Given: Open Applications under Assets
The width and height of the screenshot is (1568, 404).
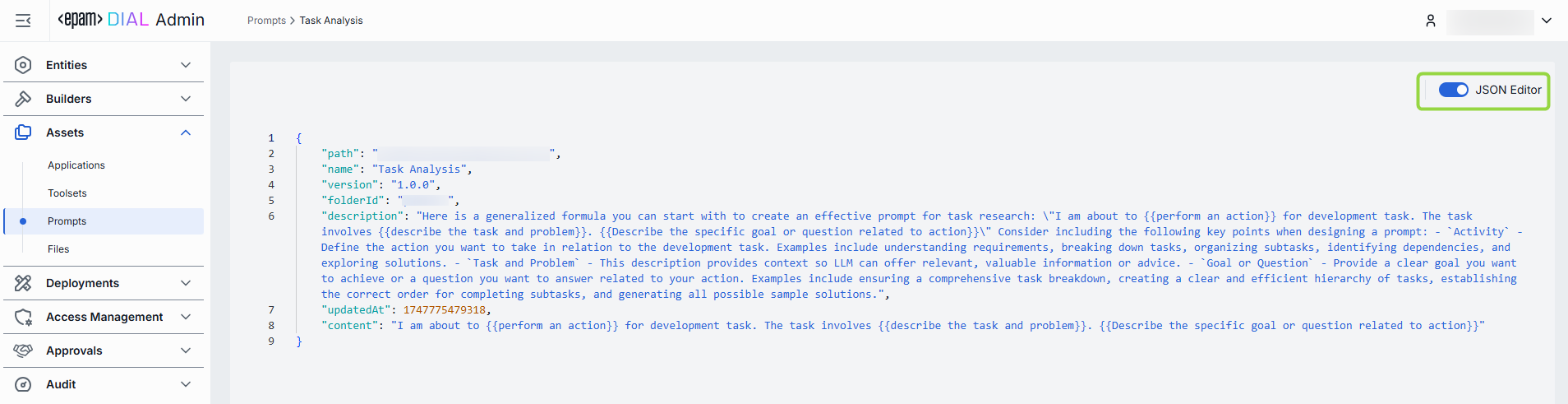Looking at the screenshot, I should pos(76,165).
